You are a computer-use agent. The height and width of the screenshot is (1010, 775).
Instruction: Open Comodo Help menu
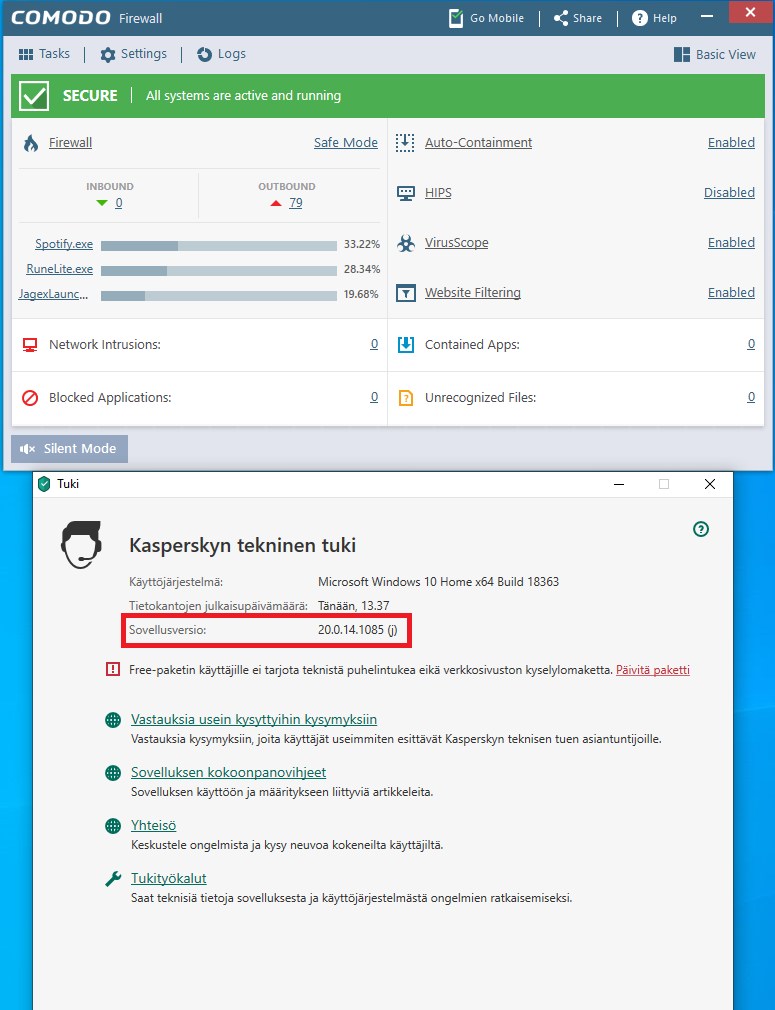pyautogui.click(x=654, y=18)
